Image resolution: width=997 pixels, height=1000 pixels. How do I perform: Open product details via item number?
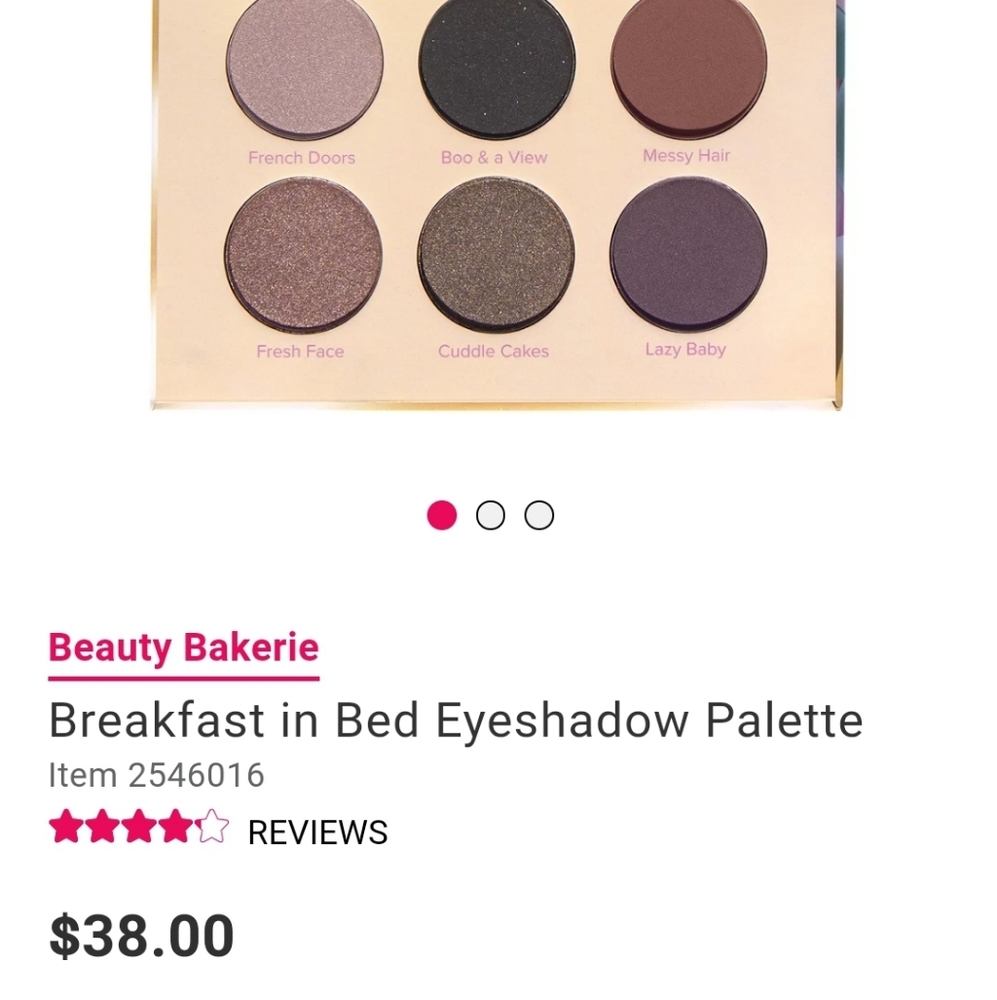(157, 774)
